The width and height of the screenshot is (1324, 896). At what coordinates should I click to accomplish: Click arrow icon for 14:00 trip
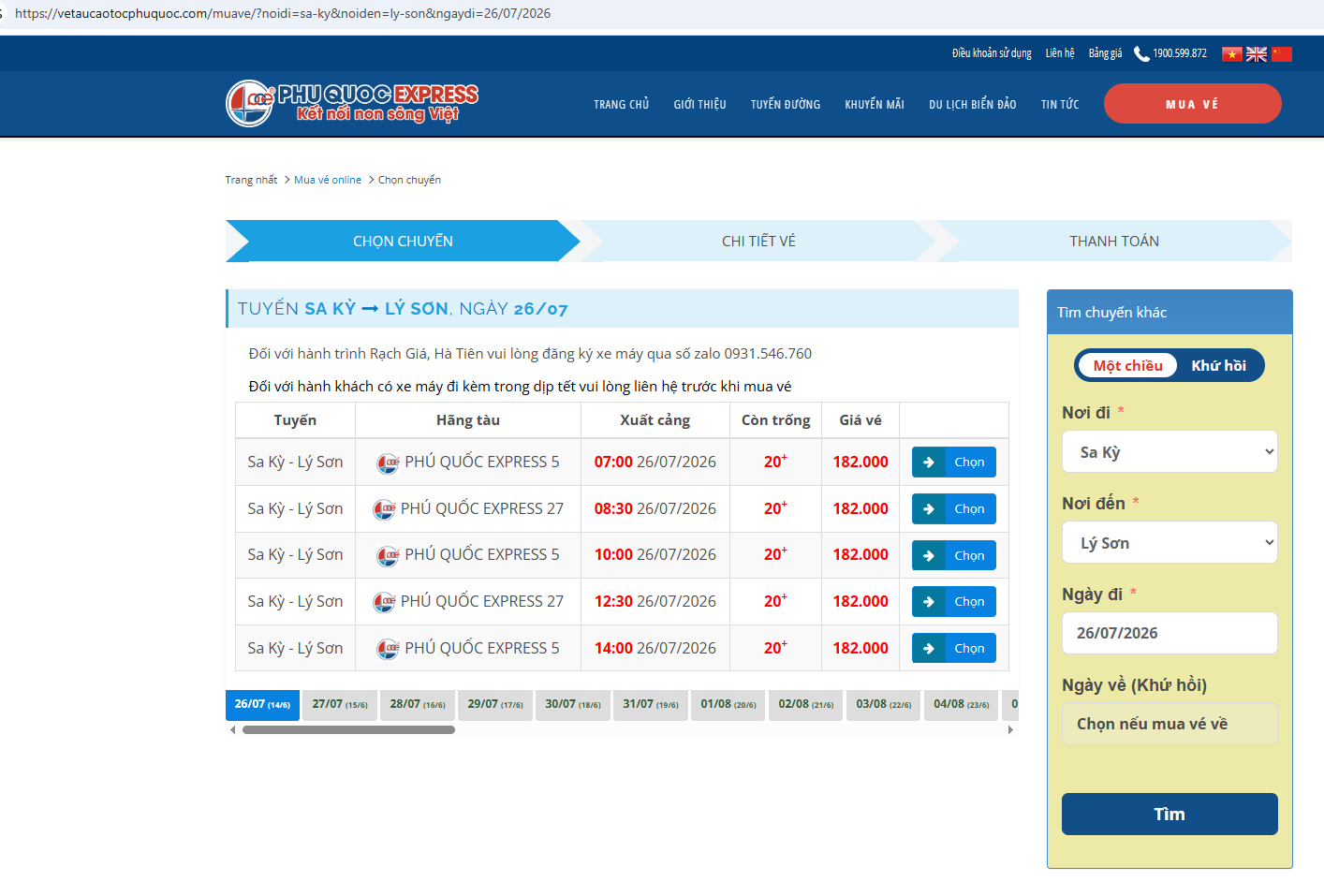tap(928, 648)
